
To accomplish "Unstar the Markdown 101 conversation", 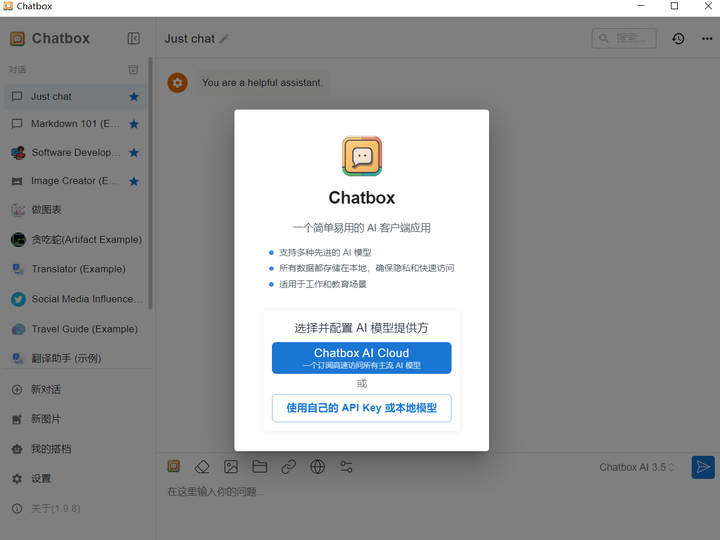I will (134, 124).
